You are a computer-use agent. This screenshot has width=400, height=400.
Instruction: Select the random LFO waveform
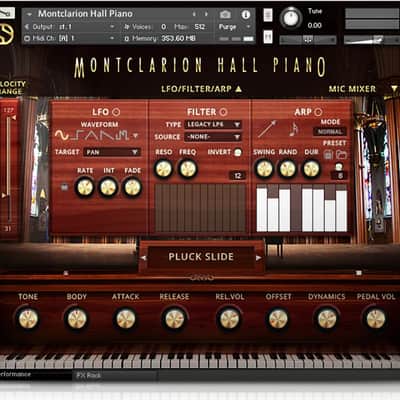pos(123,135)
